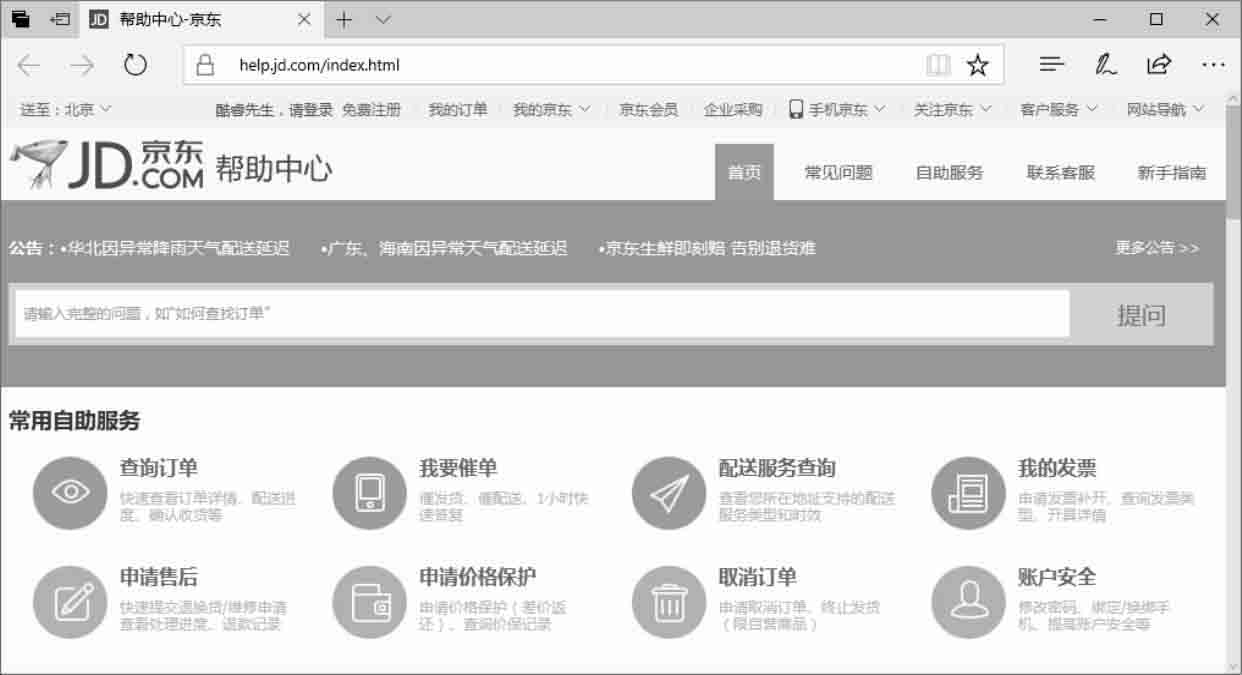Click the Add notes pen icon
Screen dimensions: 1242x675
click(1105, 65)
